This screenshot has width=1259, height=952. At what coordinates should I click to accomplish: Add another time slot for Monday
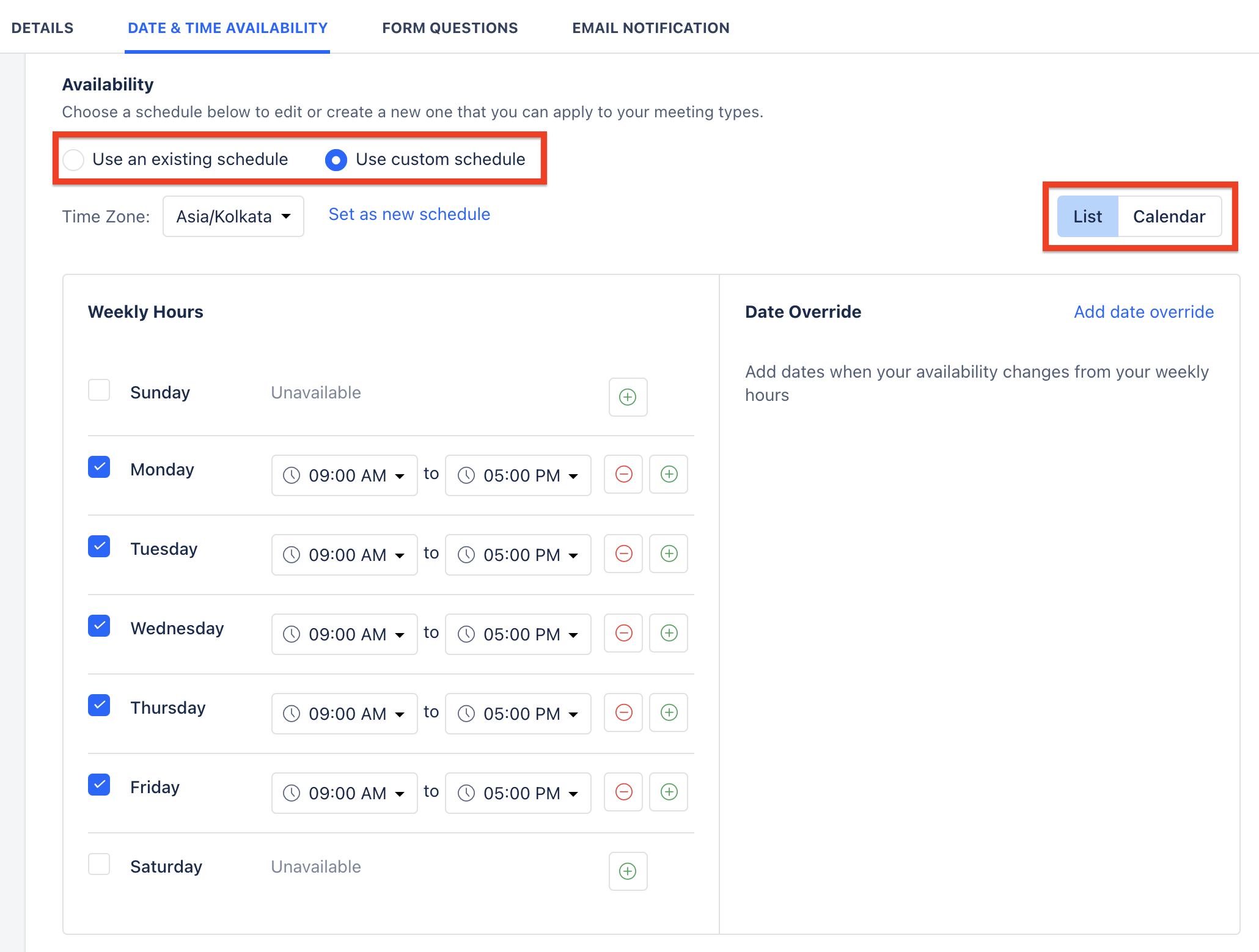pyautogui.click(x=669, y=474)
